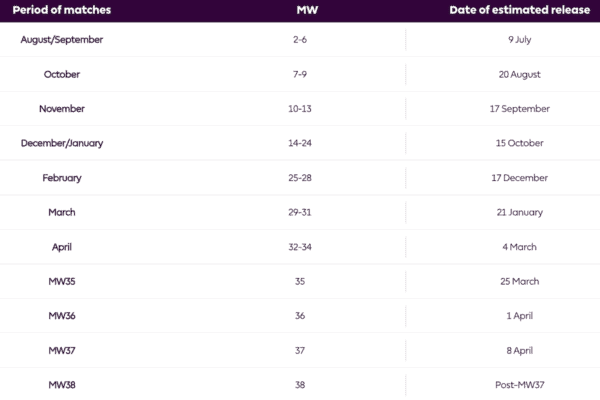
Task: Select the '17 September' release date
Action: click(520, 109)
